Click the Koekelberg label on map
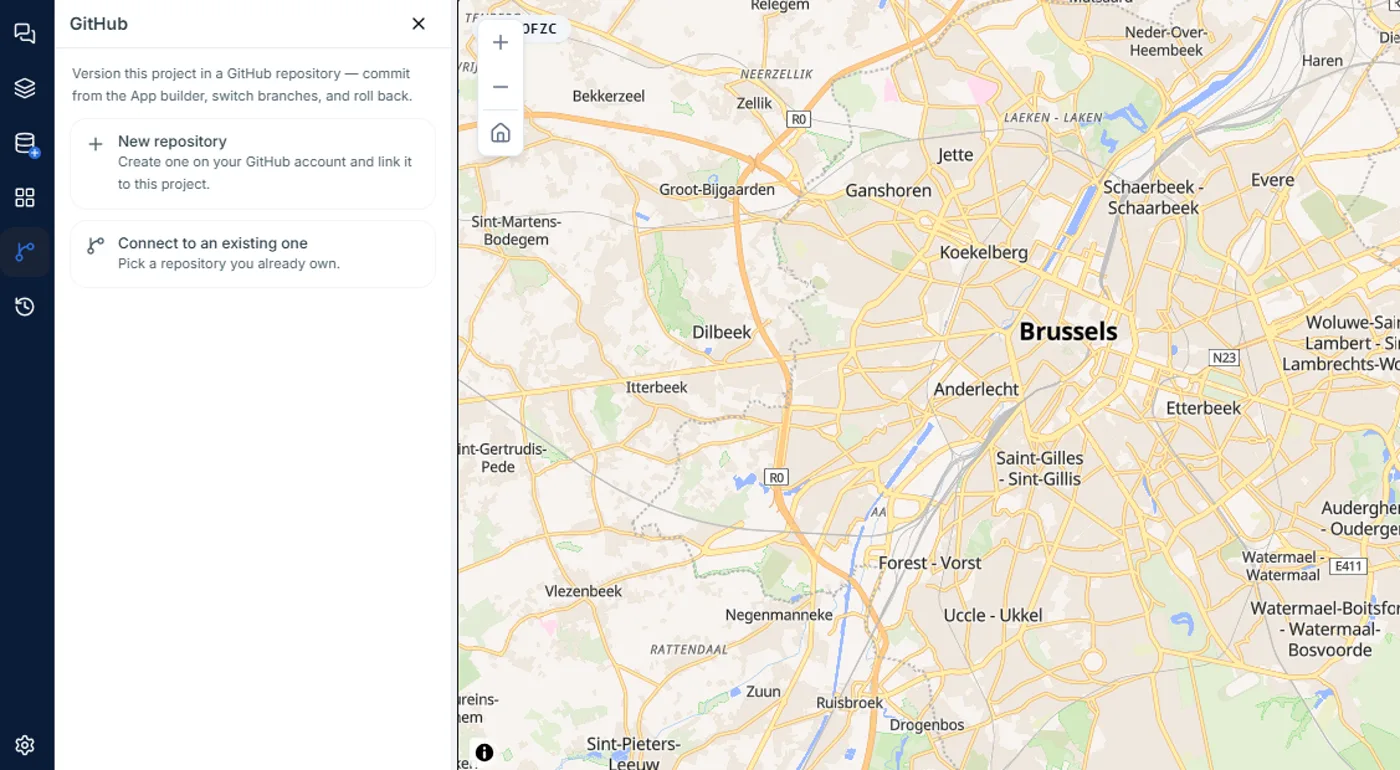Image resolution: width=1400 pixels, height=770 pixels. pyautogui.click(x=984, y=252)
